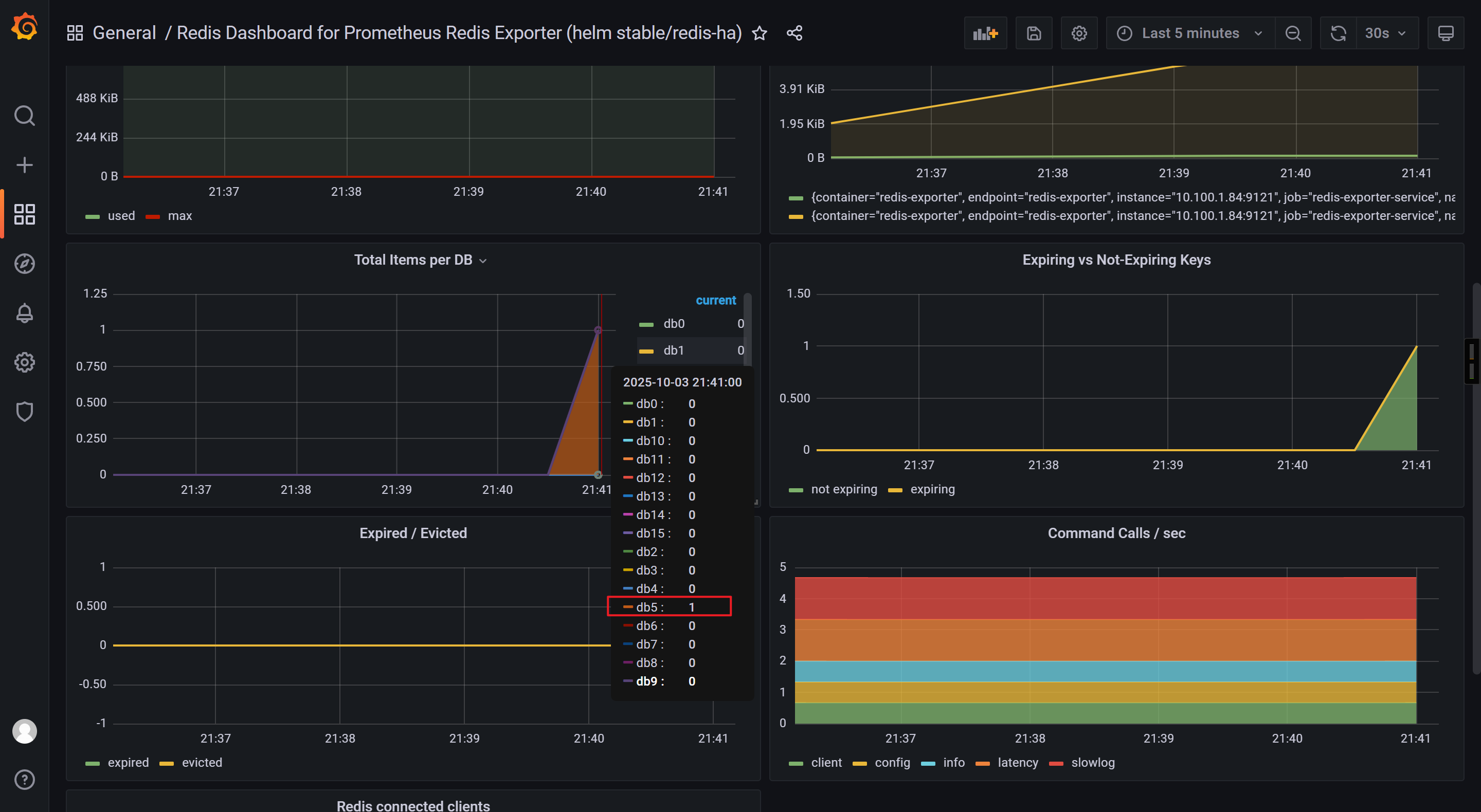Toggle the 'used' series in legend

click(x=121, y=216)
